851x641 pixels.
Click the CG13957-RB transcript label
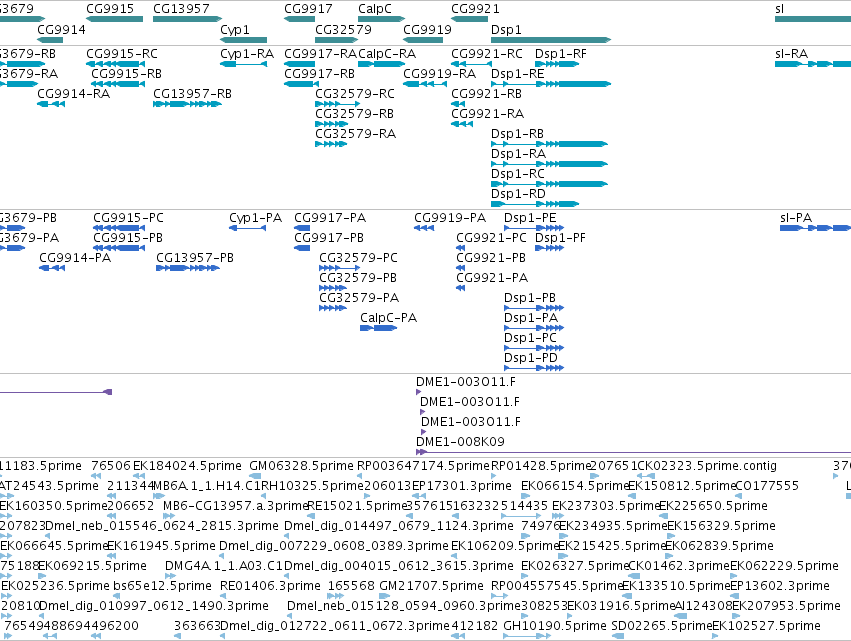(x=192, y=94)
